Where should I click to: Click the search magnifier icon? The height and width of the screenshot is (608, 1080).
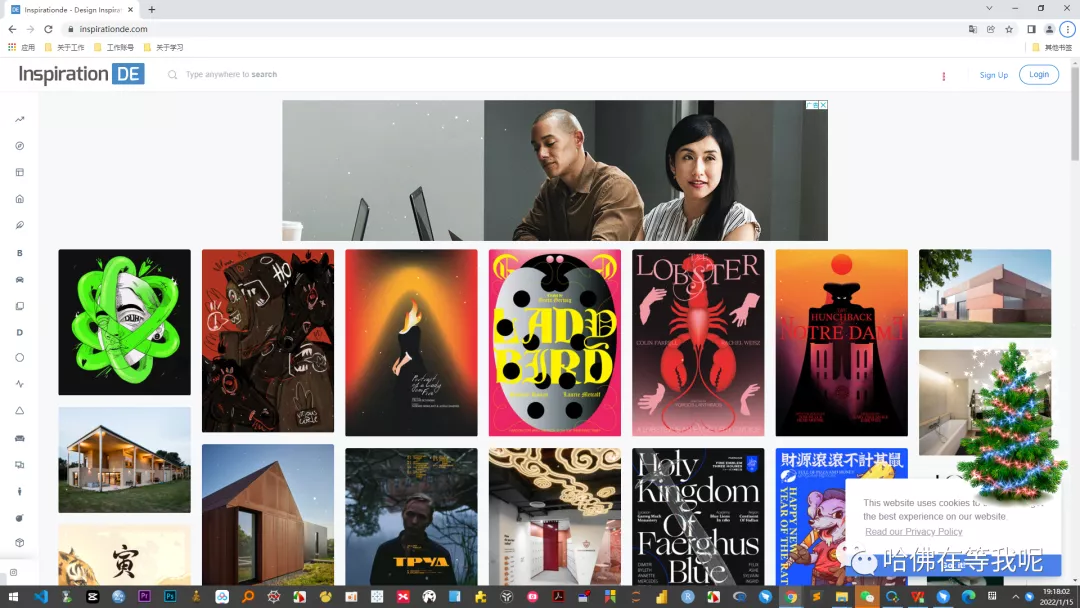(172, 74)
